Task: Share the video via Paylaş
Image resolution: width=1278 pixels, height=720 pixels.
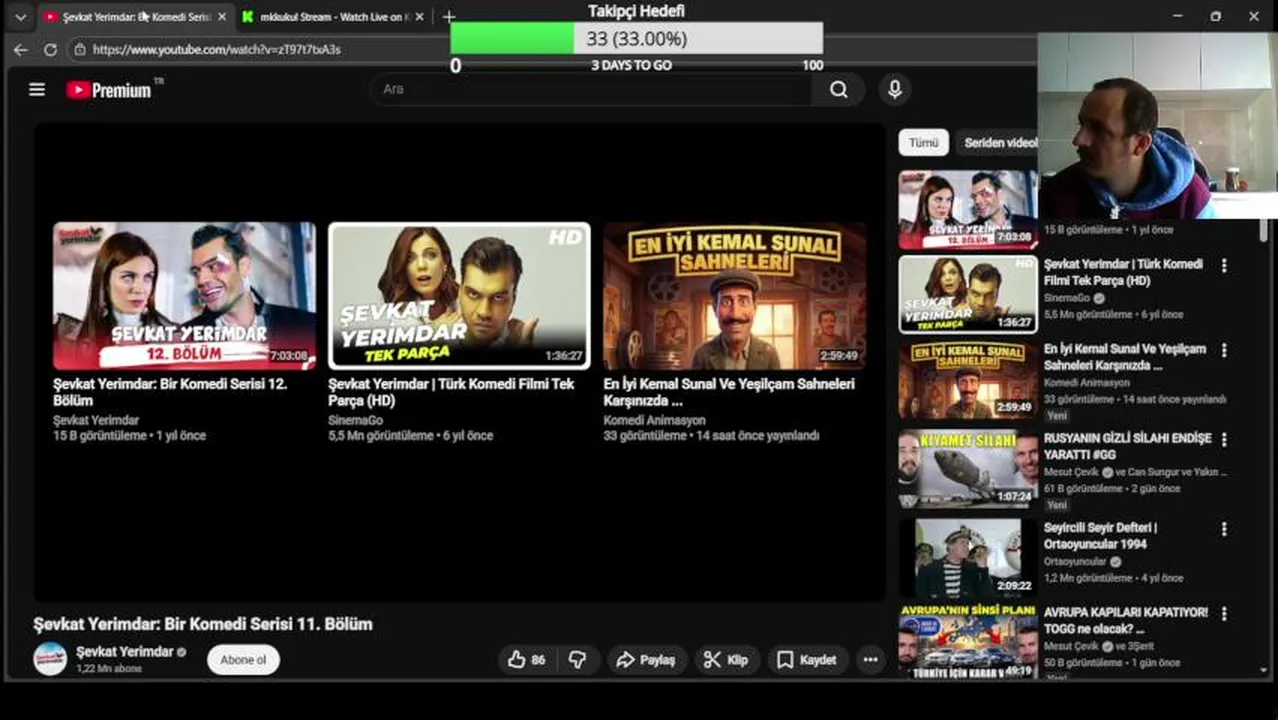Action: click(x=646, y=660)
